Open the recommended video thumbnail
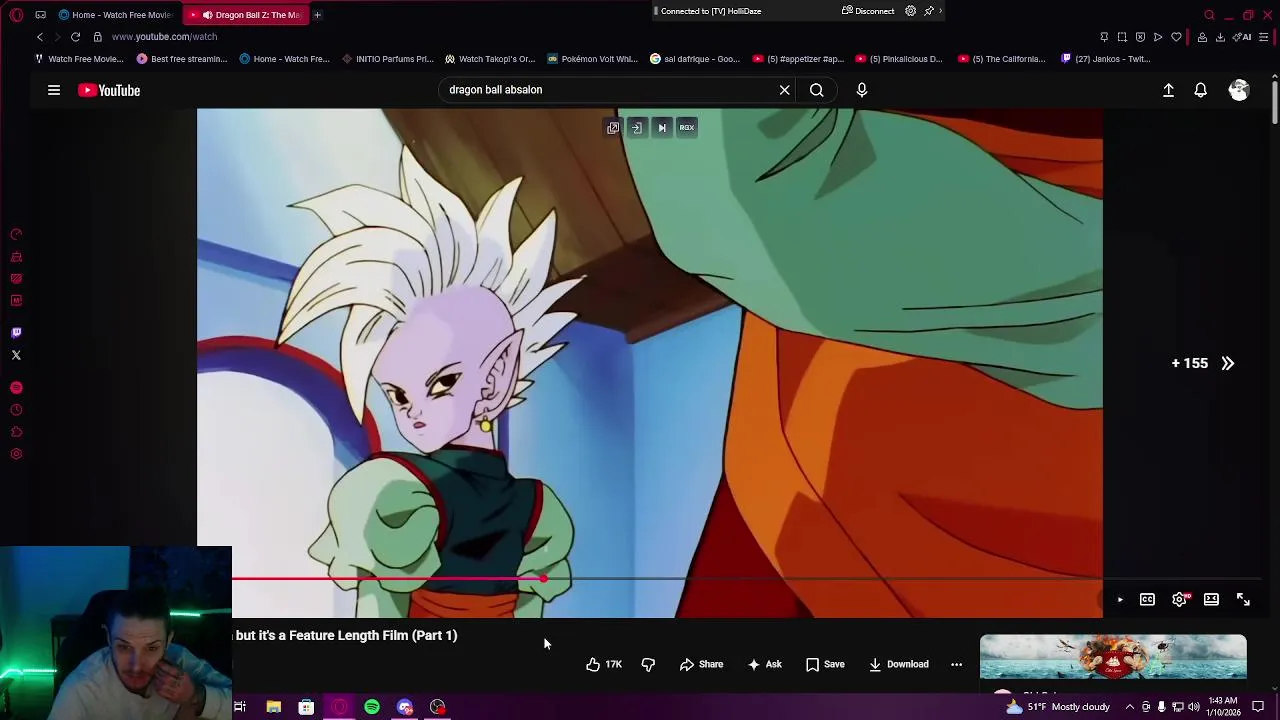The image size is (1280, 720). [x=1113, y=657]
